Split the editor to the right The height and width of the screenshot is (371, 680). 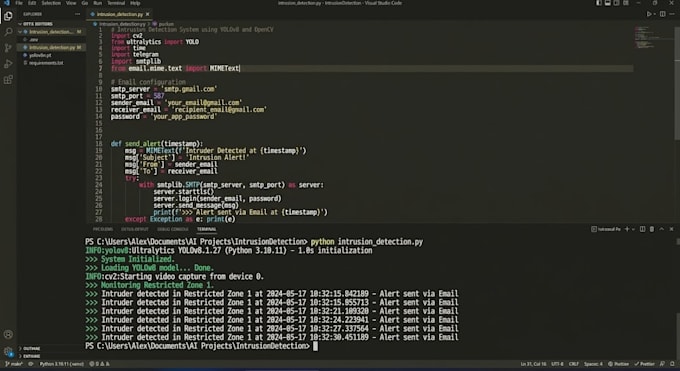662,14
